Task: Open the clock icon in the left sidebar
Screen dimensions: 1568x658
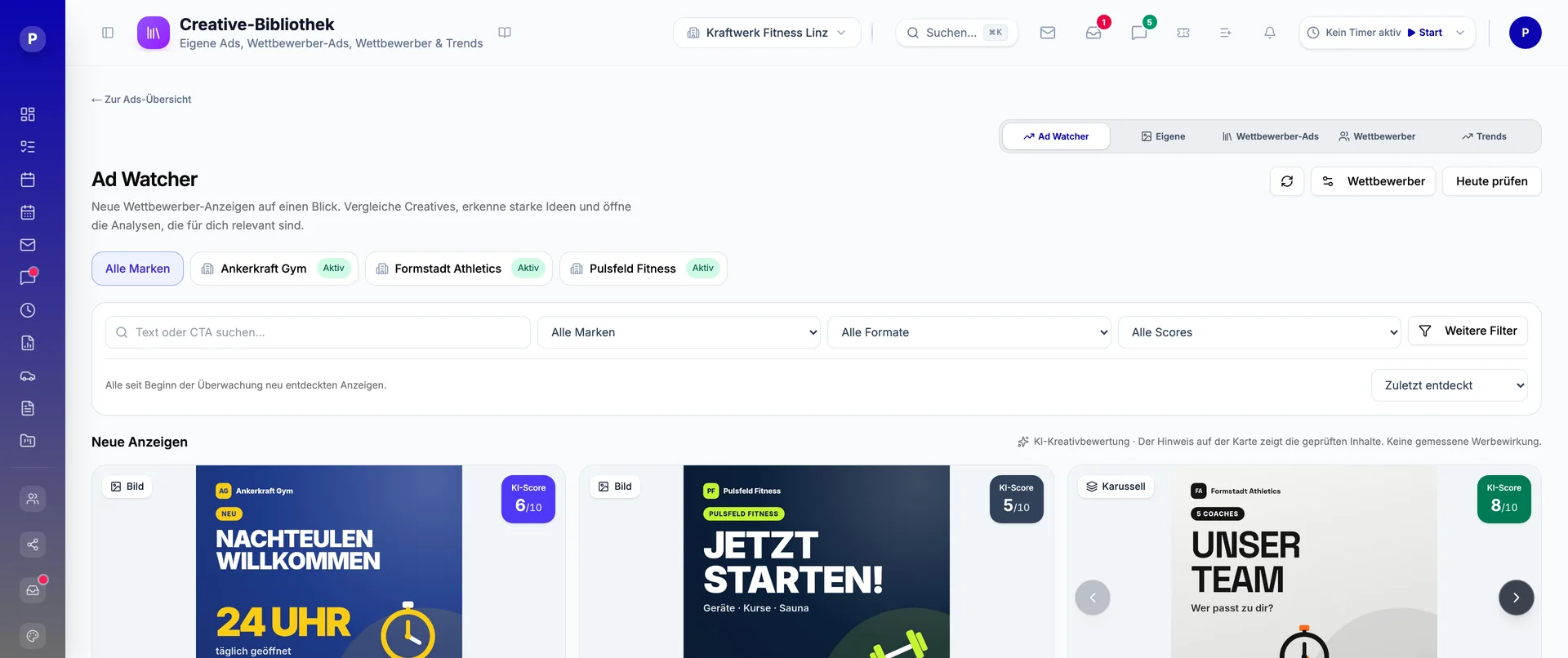Action: point(28,310)
